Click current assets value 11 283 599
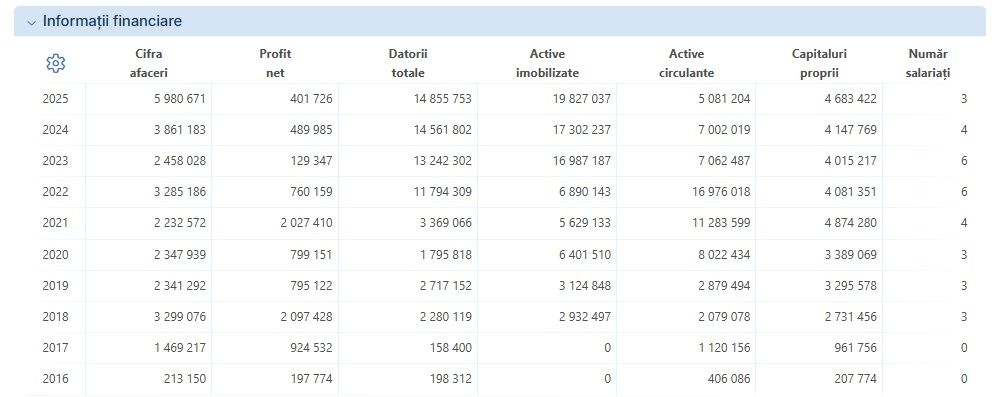Screen dimensions: 994x397 click(721, 223)
